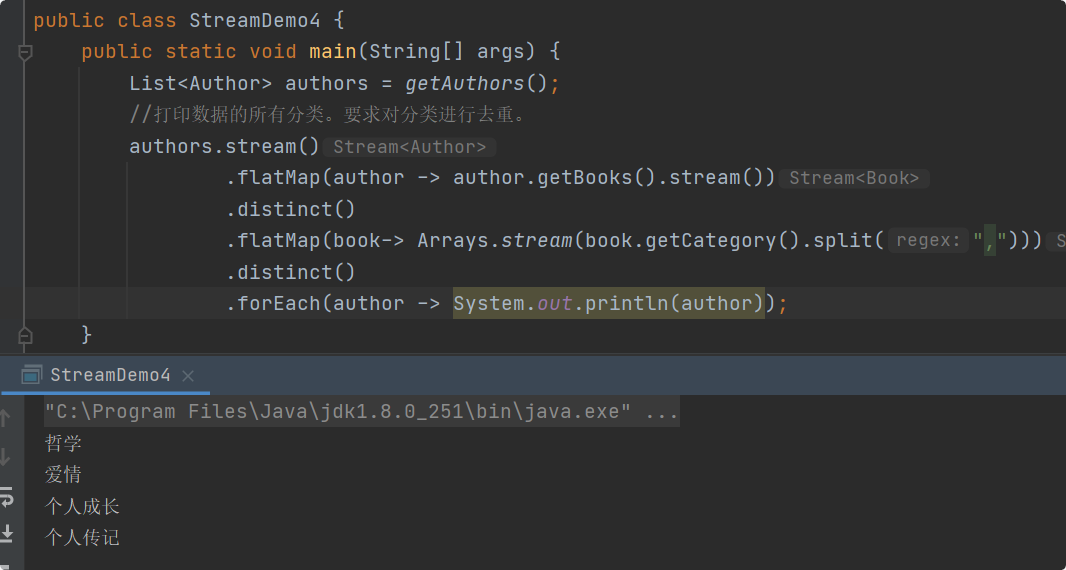
Task: Collapse the main method using fold marker
Action: click(x=25, y=52)
